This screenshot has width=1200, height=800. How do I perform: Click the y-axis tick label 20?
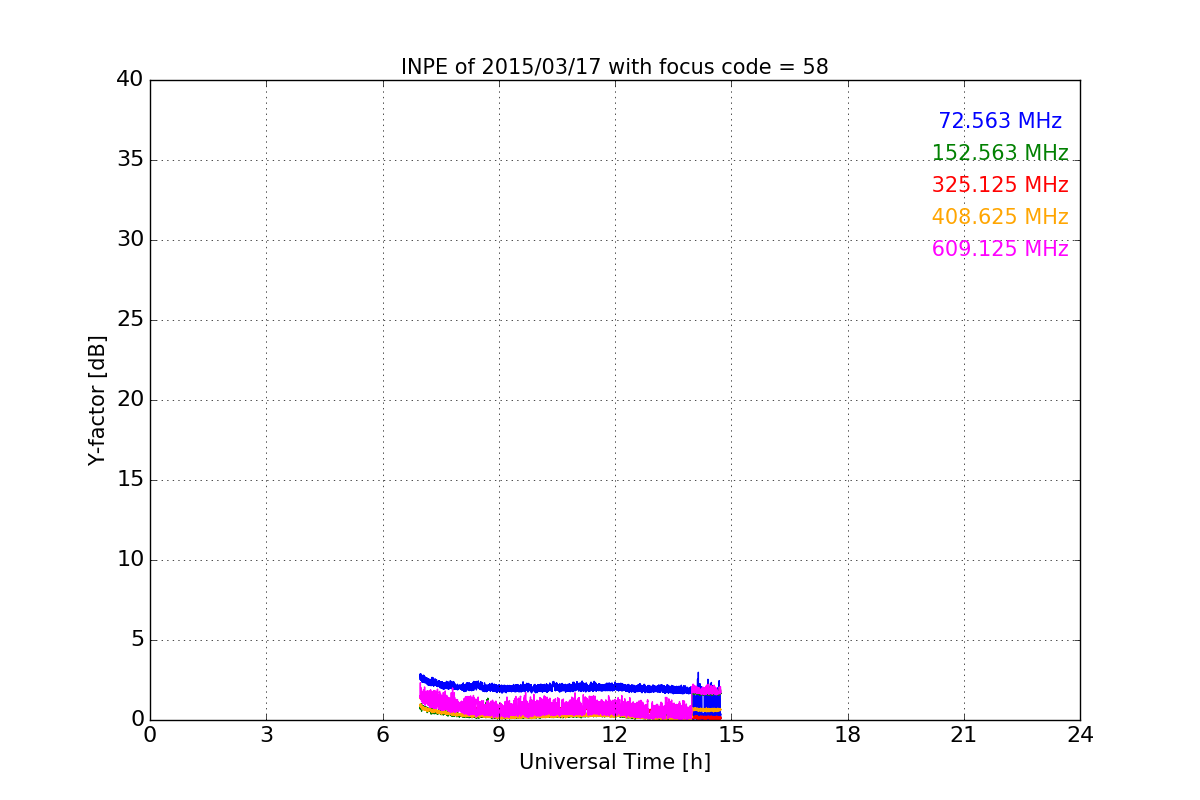point(130,400)
